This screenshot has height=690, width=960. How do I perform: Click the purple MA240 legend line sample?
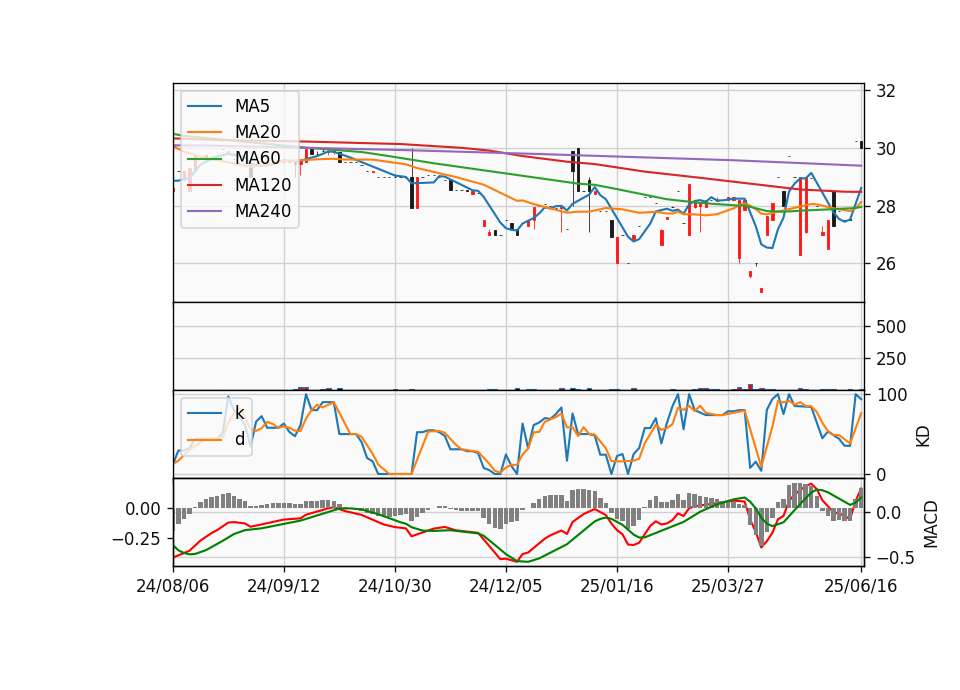pos(204,211)
